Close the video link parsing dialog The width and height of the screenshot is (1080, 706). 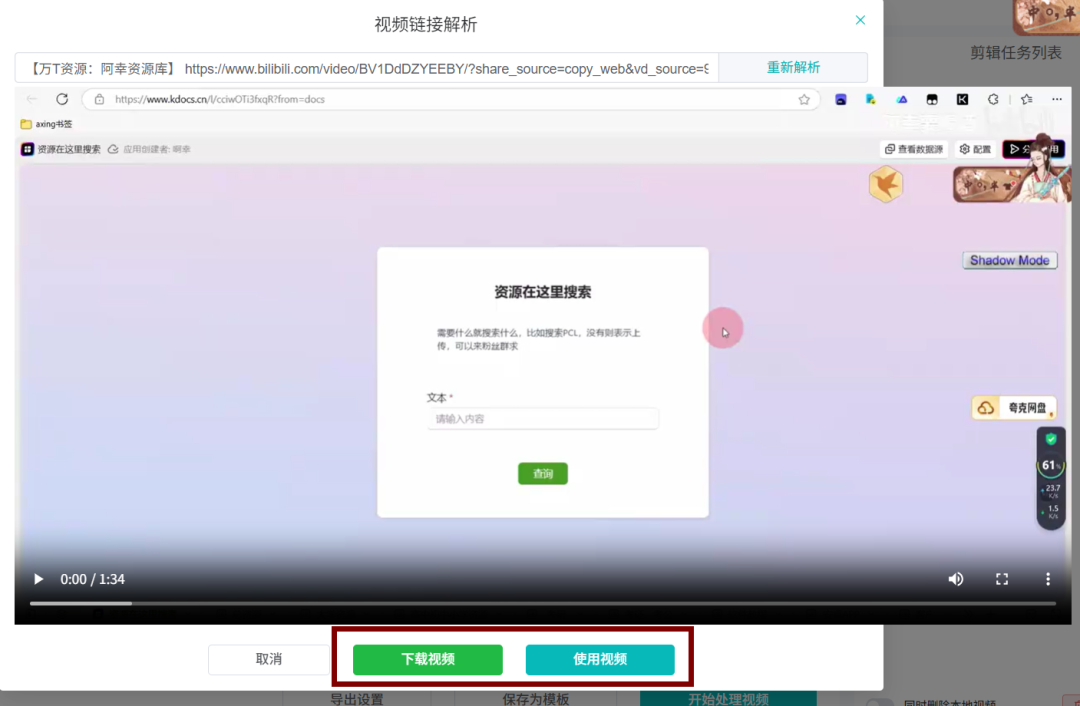860,20
